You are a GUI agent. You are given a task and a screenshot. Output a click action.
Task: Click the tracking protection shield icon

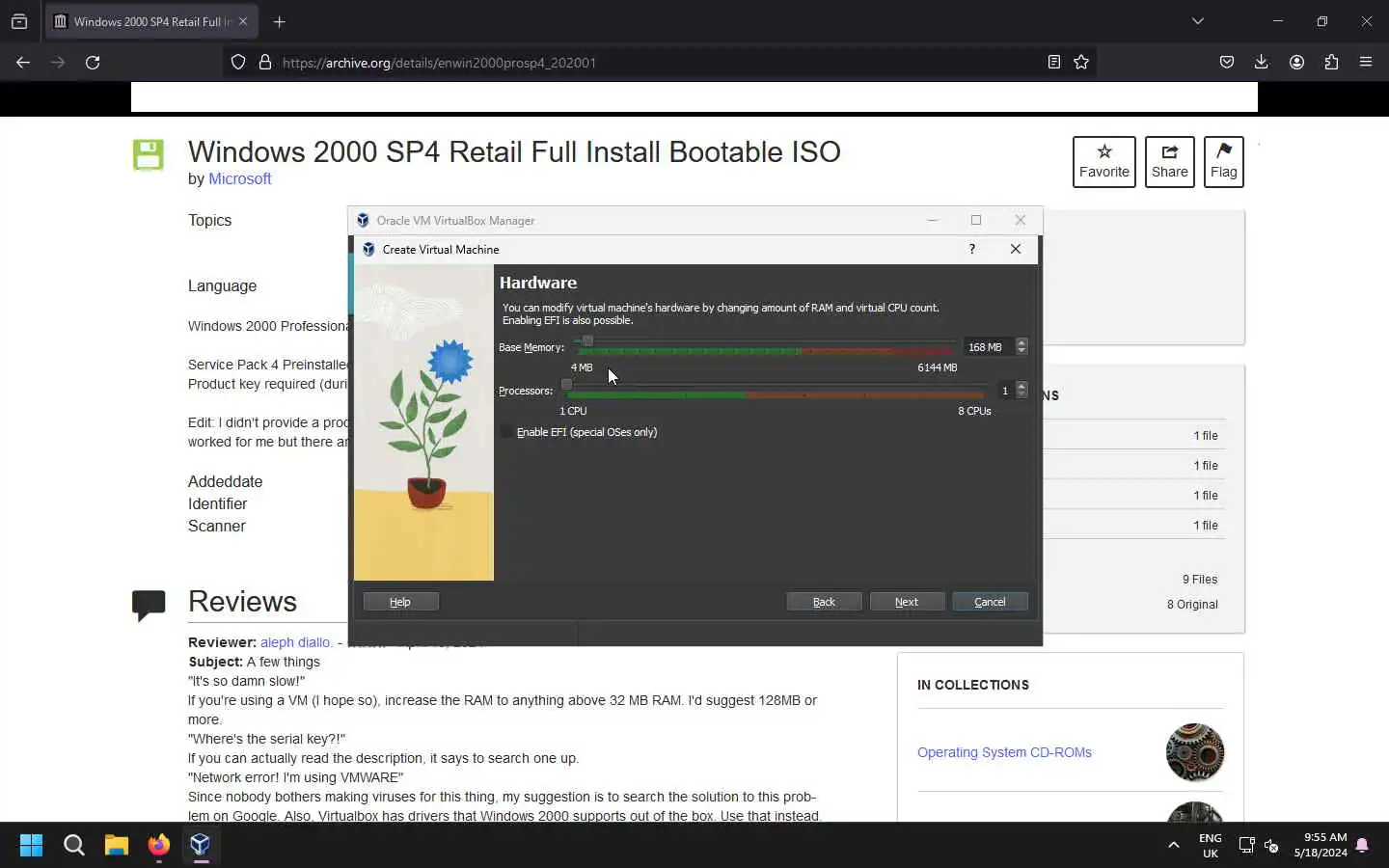point(238,63)
